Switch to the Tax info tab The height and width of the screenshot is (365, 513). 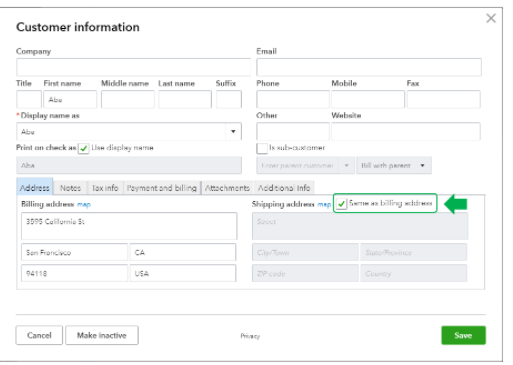pos(105,188)
